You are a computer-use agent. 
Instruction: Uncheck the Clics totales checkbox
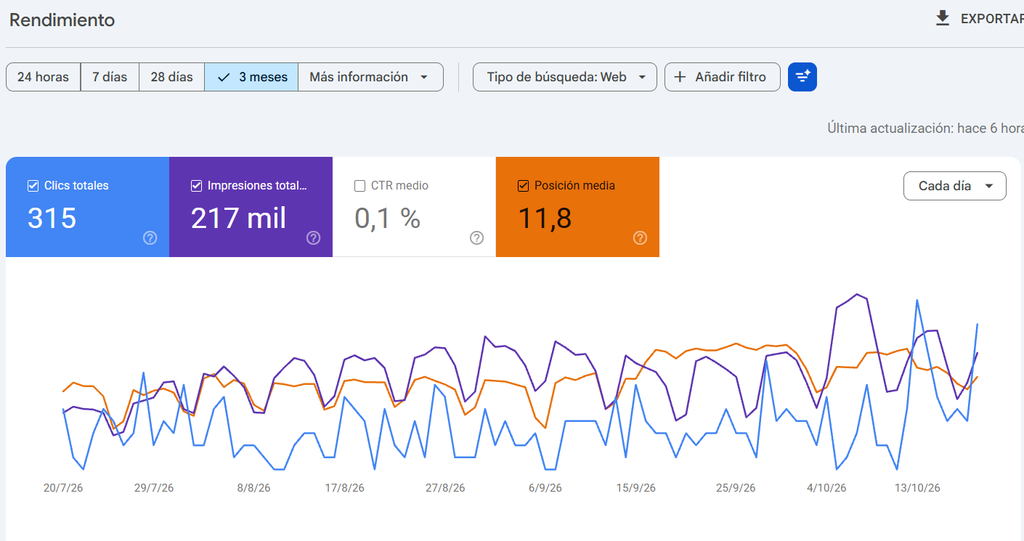33,186
